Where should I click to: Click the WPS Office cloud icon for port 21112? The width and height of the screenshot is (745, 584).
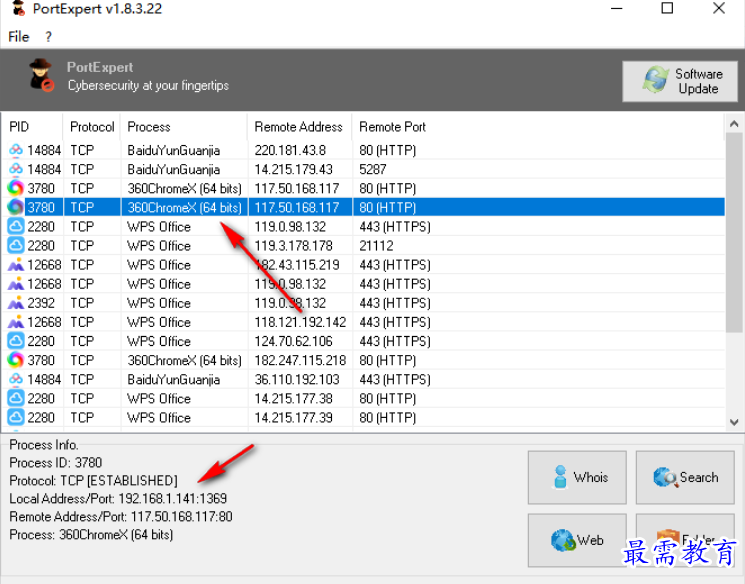click(x=16, y=246)
